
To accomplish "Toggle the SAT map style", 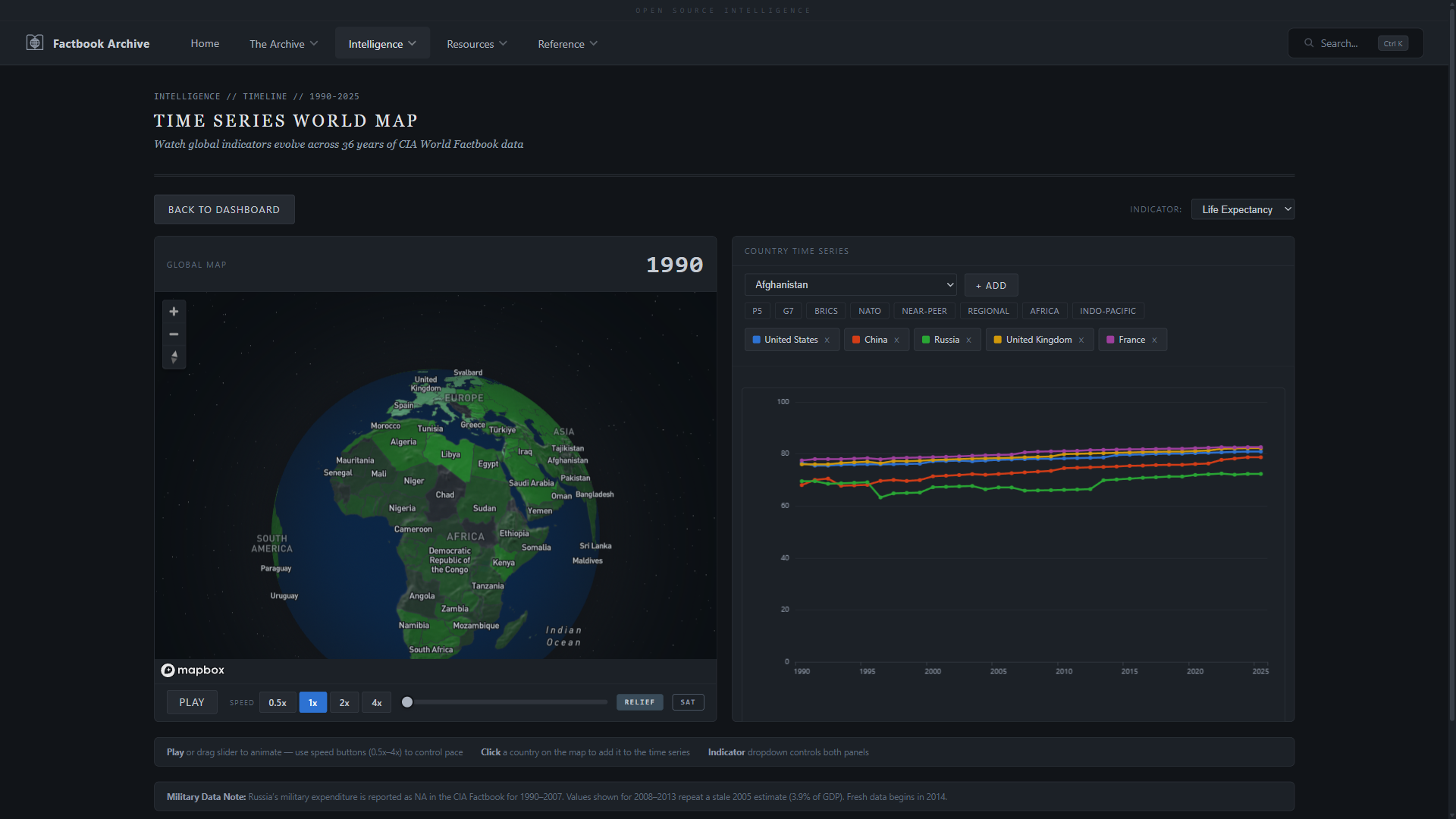I will [x=688, y=702].
